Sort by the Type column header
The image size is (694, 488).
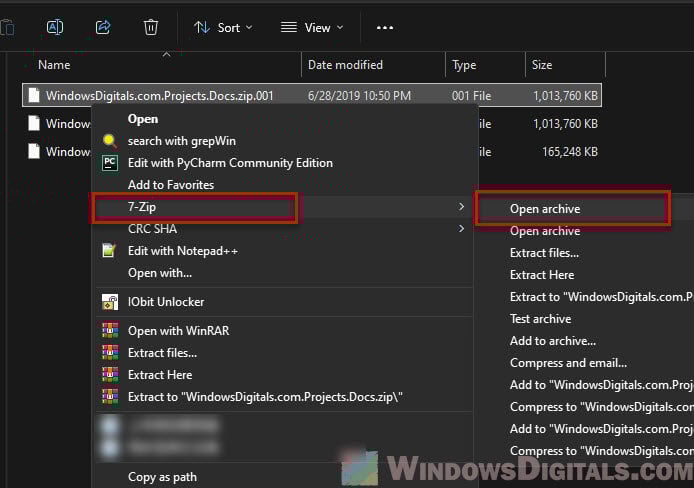(464, 65)
